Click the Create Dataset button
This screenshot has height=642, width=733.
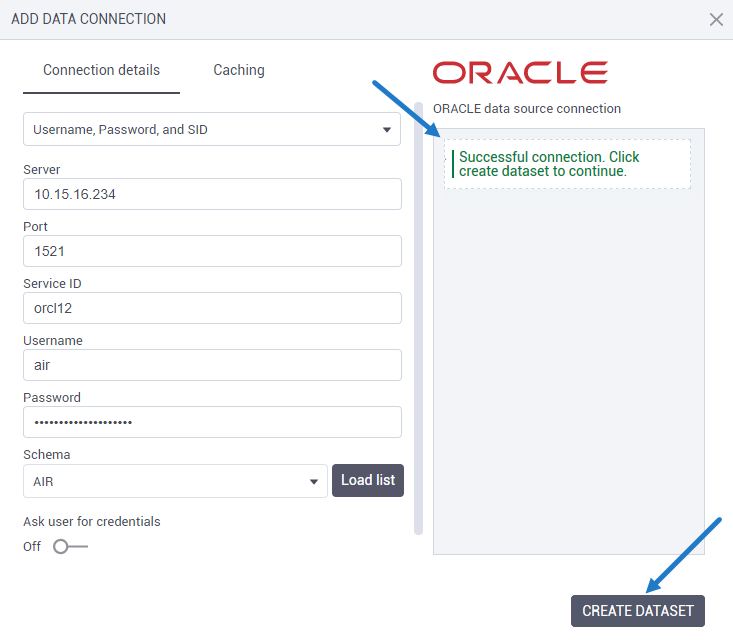tap(637, 611)
